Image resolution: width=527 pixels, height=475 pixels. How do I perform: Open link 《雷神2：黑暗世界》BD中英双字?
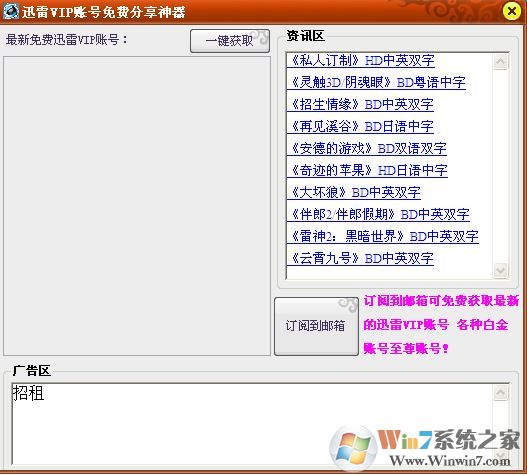pos(383,236)
